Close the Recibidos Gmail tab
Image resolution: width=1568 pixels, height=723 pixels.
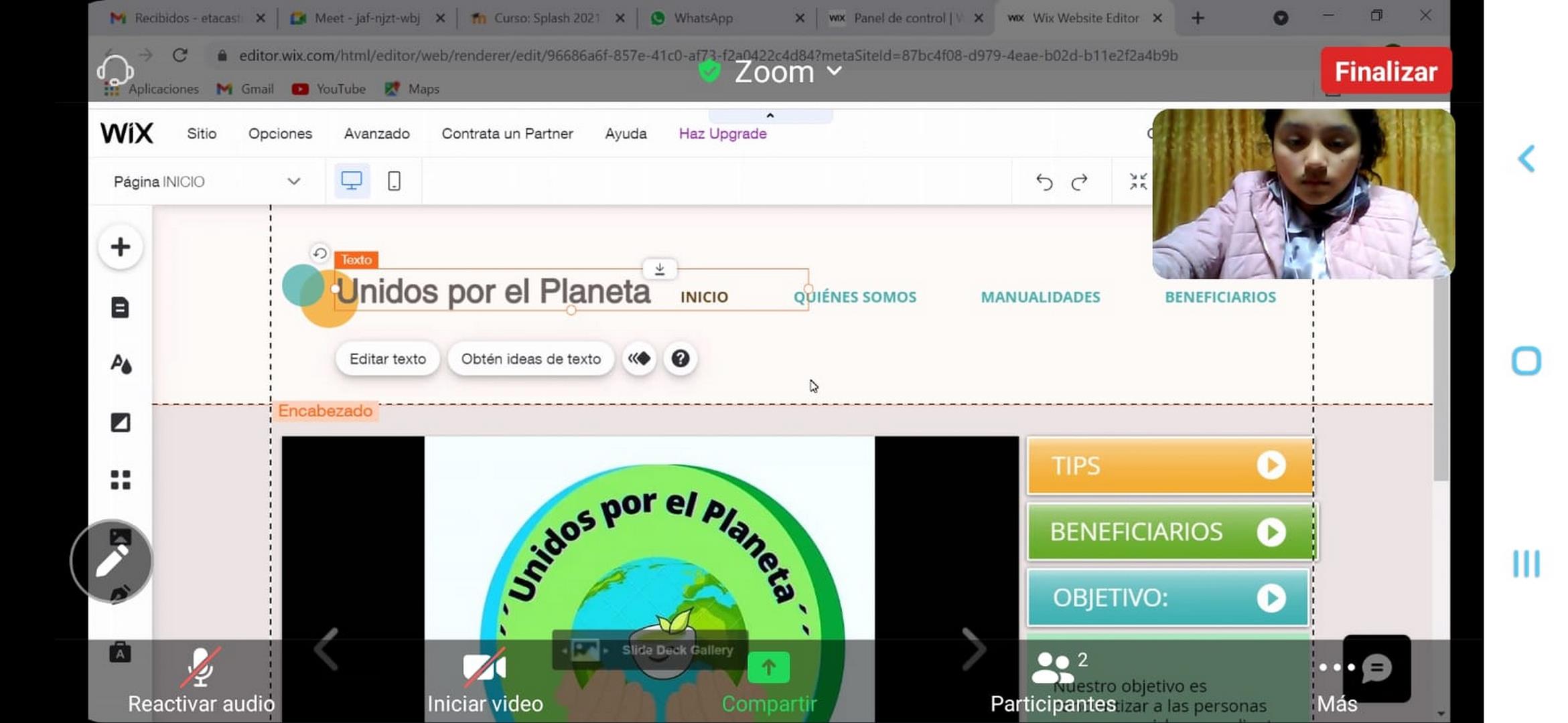261,18
